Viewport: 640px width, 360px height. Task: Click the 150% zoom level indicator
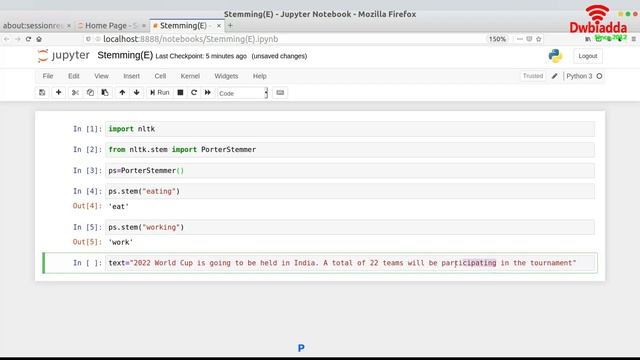pos(497,39)
